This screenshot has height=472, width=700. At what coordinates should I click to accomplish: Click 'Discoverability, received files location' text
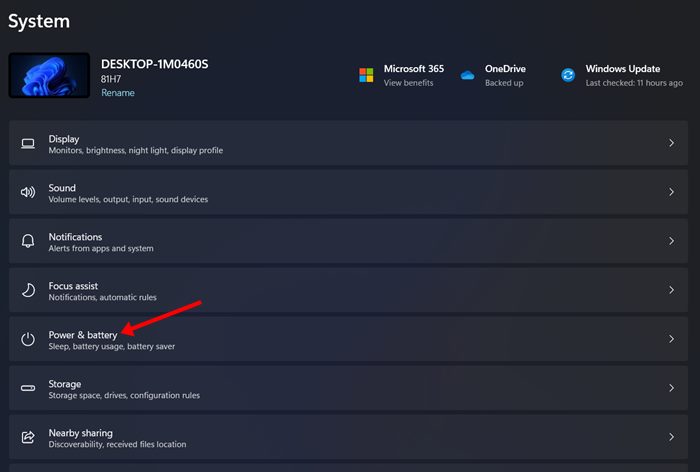[x=117, y=444]
